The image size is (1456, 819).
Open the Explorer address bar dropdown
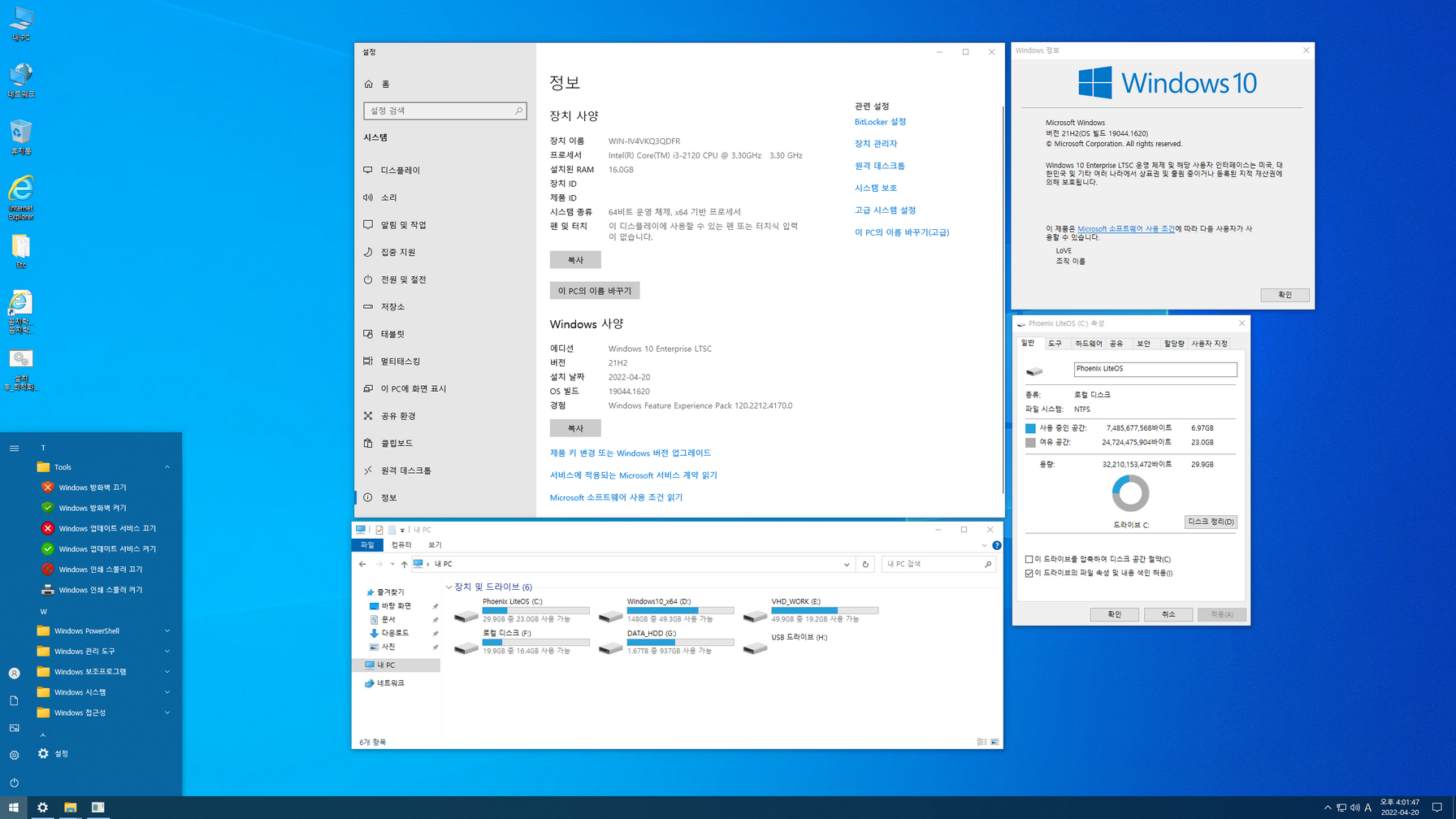tap(847, 564)
